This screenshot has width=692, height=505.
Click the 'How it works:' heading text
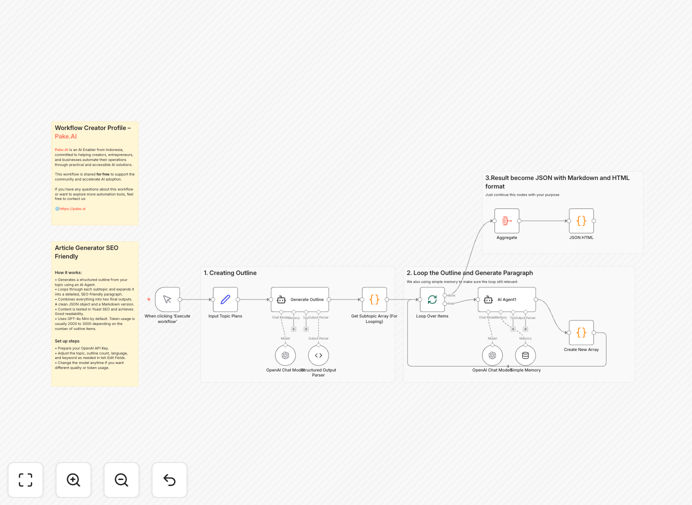(x=68, y=273)
